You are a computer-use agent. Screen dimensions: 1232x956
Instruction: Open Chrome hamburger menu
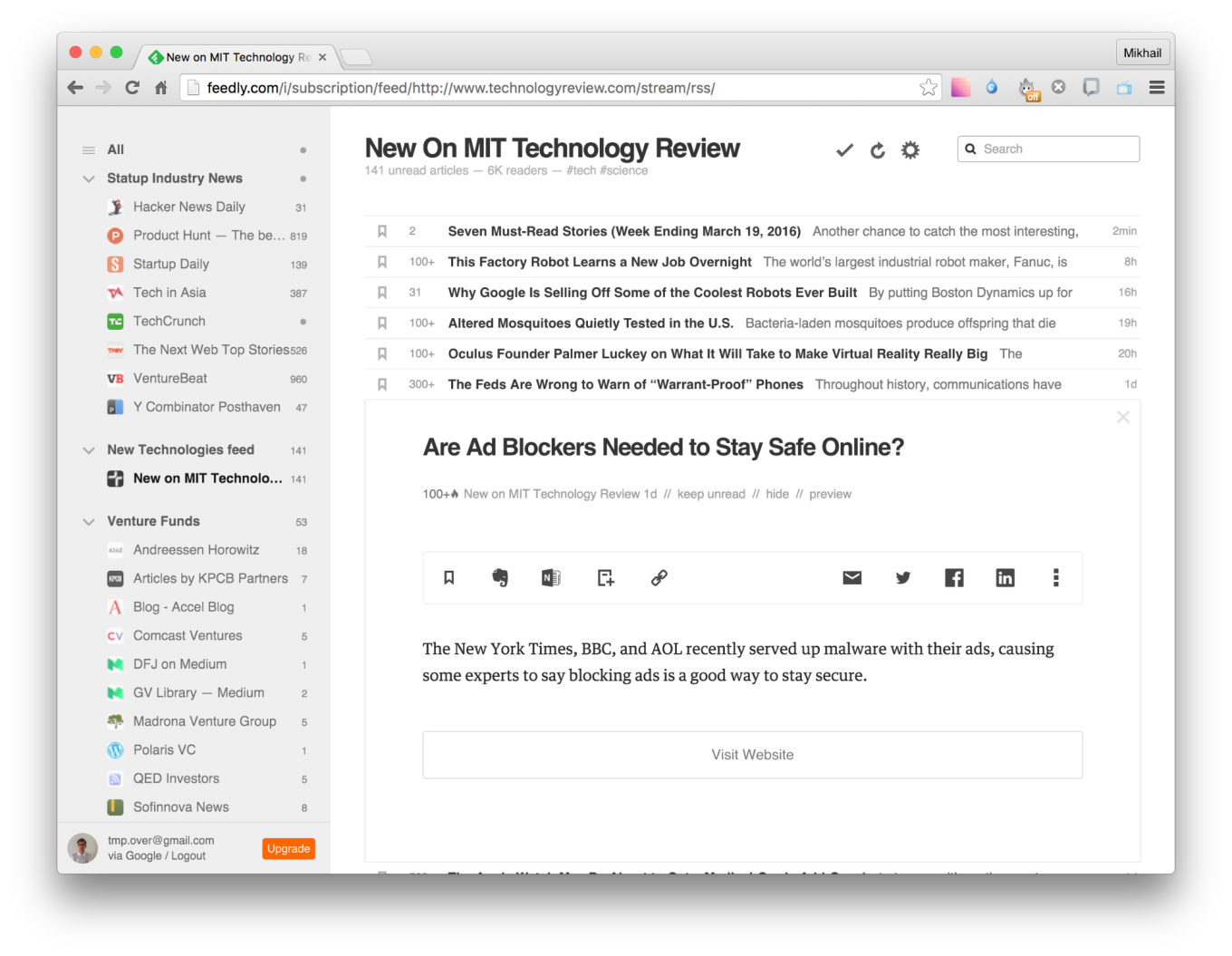[1157, 88]
